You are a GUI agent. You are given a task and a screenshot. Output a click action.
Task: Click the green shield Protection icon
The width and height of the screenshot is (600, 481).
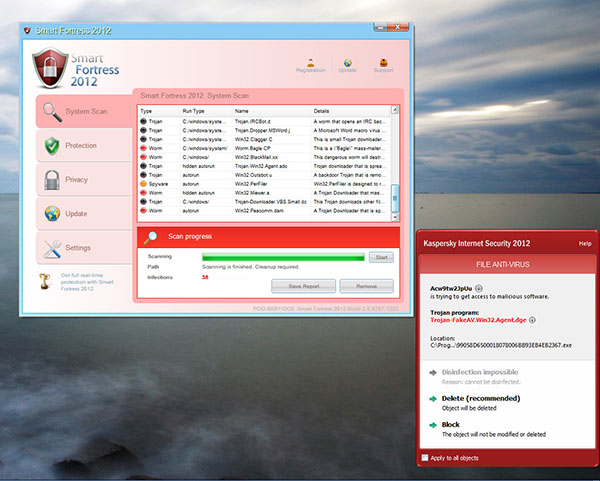tap(52, 146)
